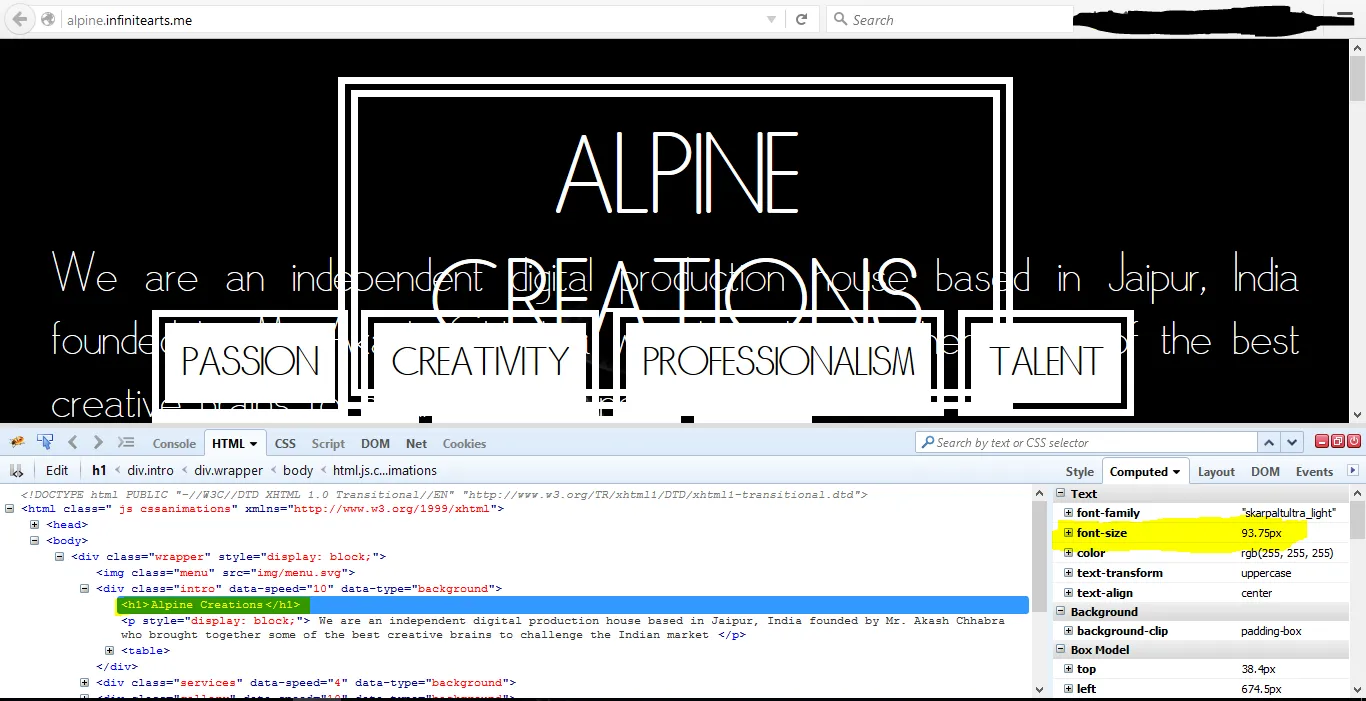Click the break on mutate icon
Image resolution: width=1366 pixels, height=701 pixels.
pos(17,470)
